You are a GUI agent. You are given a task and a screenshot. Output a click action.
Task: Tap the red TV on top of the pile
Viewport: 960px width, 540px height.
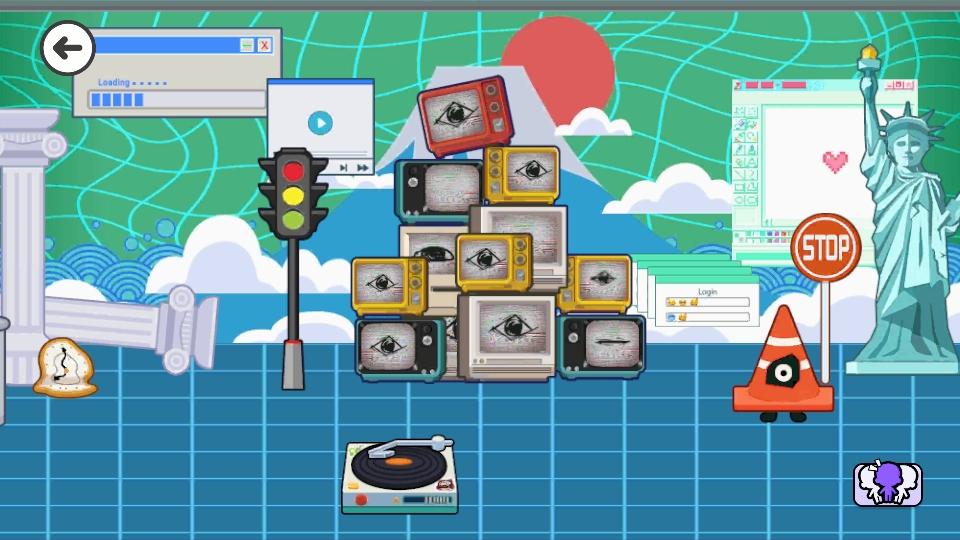[x=464, y=115]
